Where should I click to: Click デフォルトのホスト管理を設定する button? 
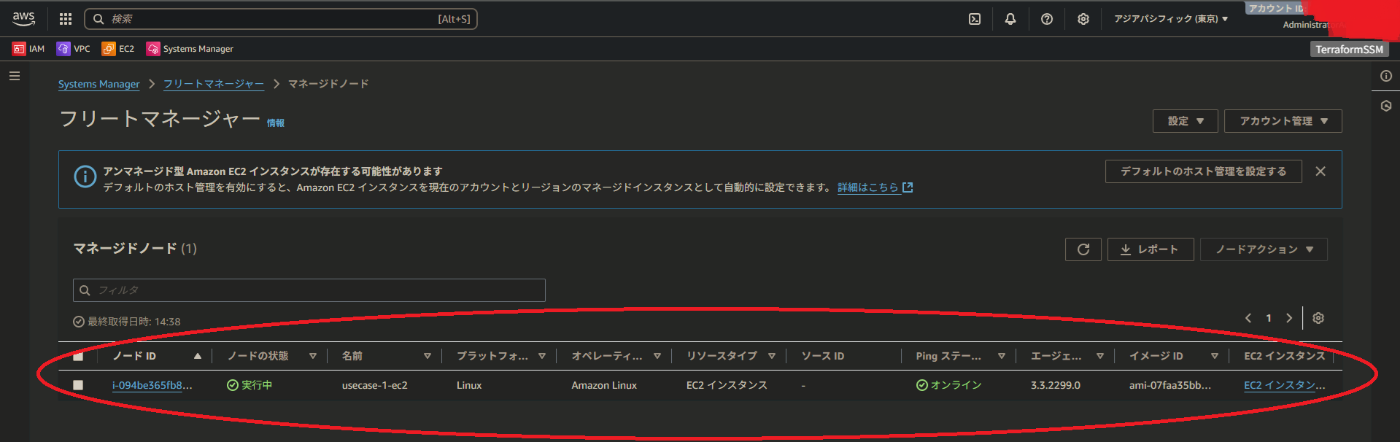click(x=1203, y=171)
